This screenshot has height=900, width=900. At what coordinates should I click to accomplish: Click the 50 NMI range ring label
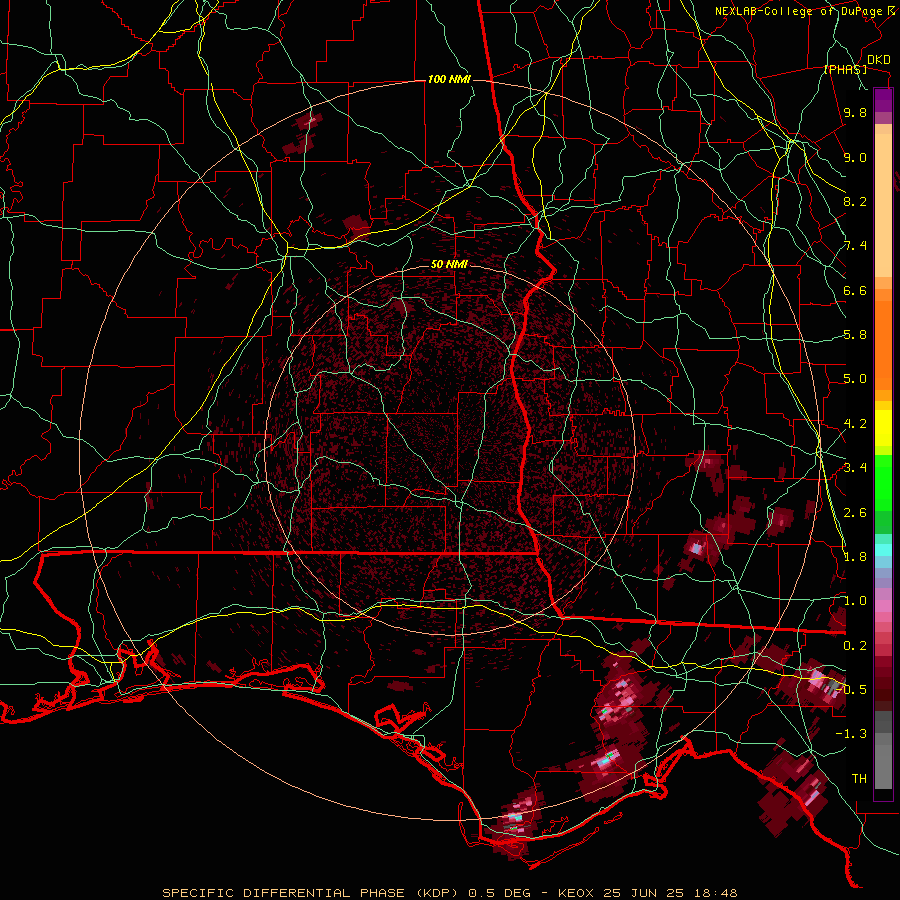pos(449,265)
